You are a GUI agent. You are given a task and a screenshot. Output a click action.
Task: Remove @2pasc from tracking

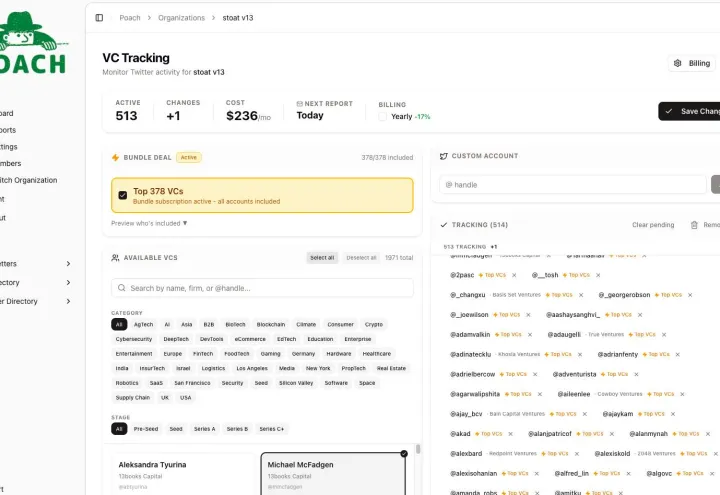pos(514,275)
